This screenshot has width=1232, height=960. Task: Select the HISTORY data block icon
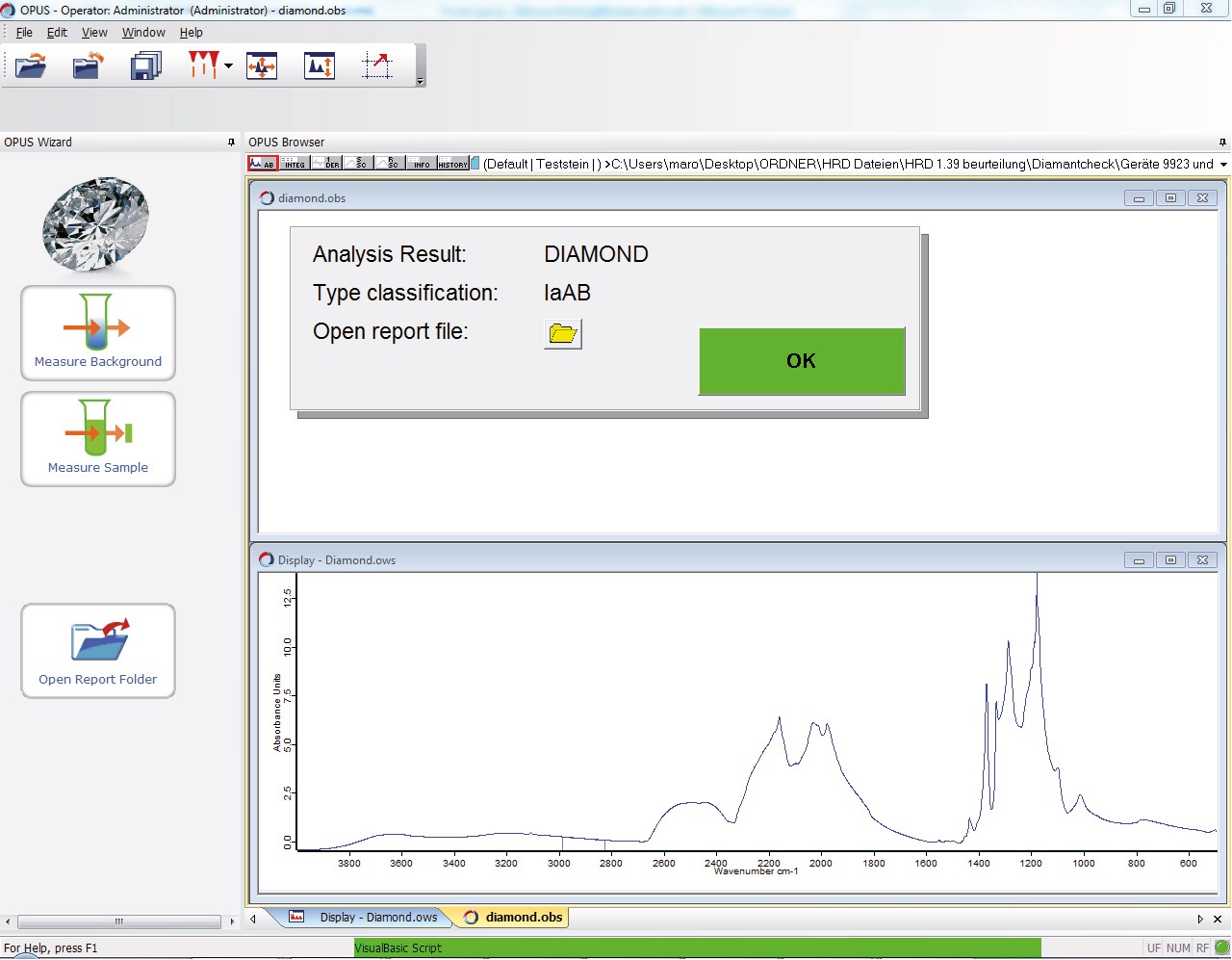452,164
